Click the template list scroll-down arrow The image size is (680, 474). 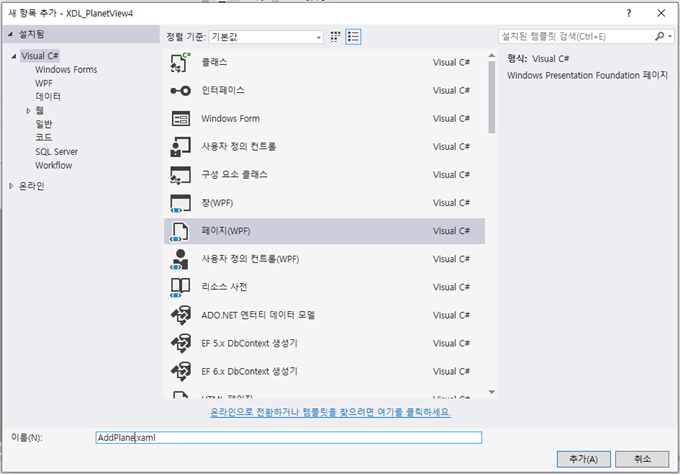point(492,392)
